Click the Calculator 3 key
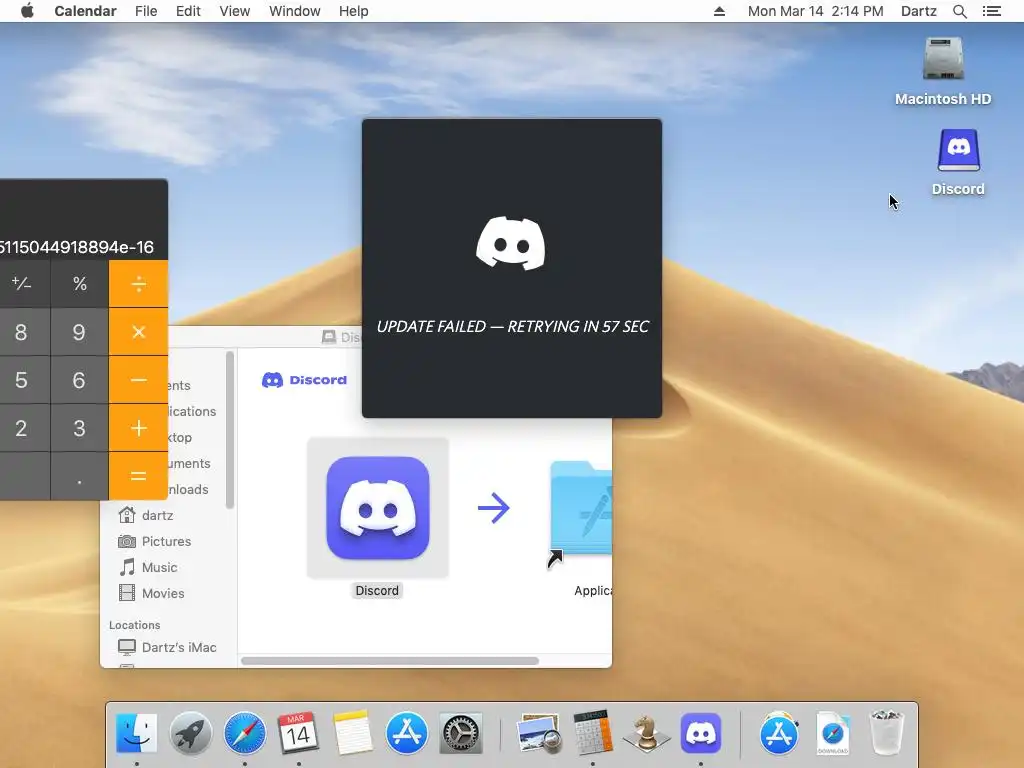Image resolution: width=1024 pixels, height=768 pixels. point(80,428)
